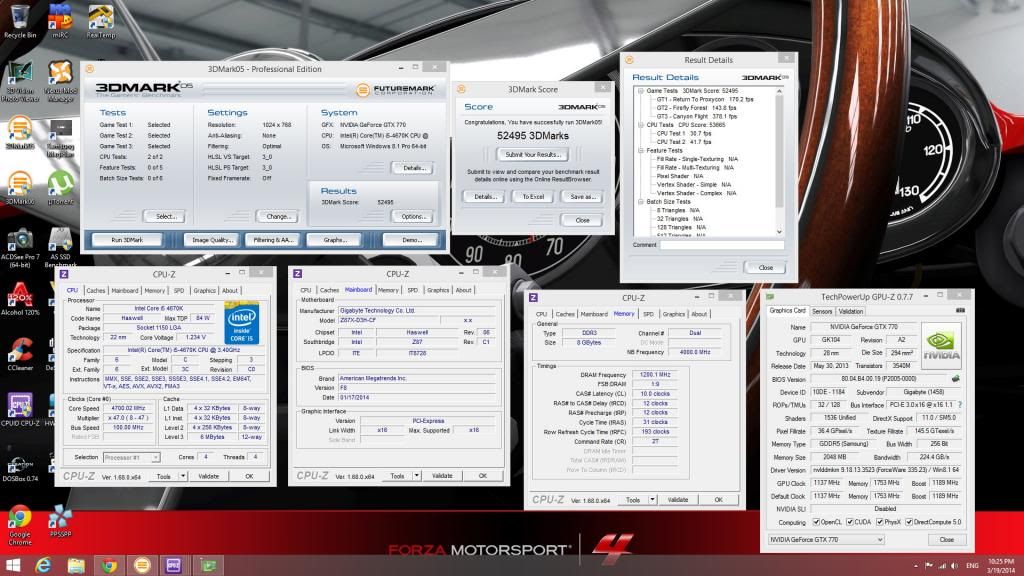Toggle the OpenCL checkbox in GPU-Z
The image size is (1024, 576).
816,522
